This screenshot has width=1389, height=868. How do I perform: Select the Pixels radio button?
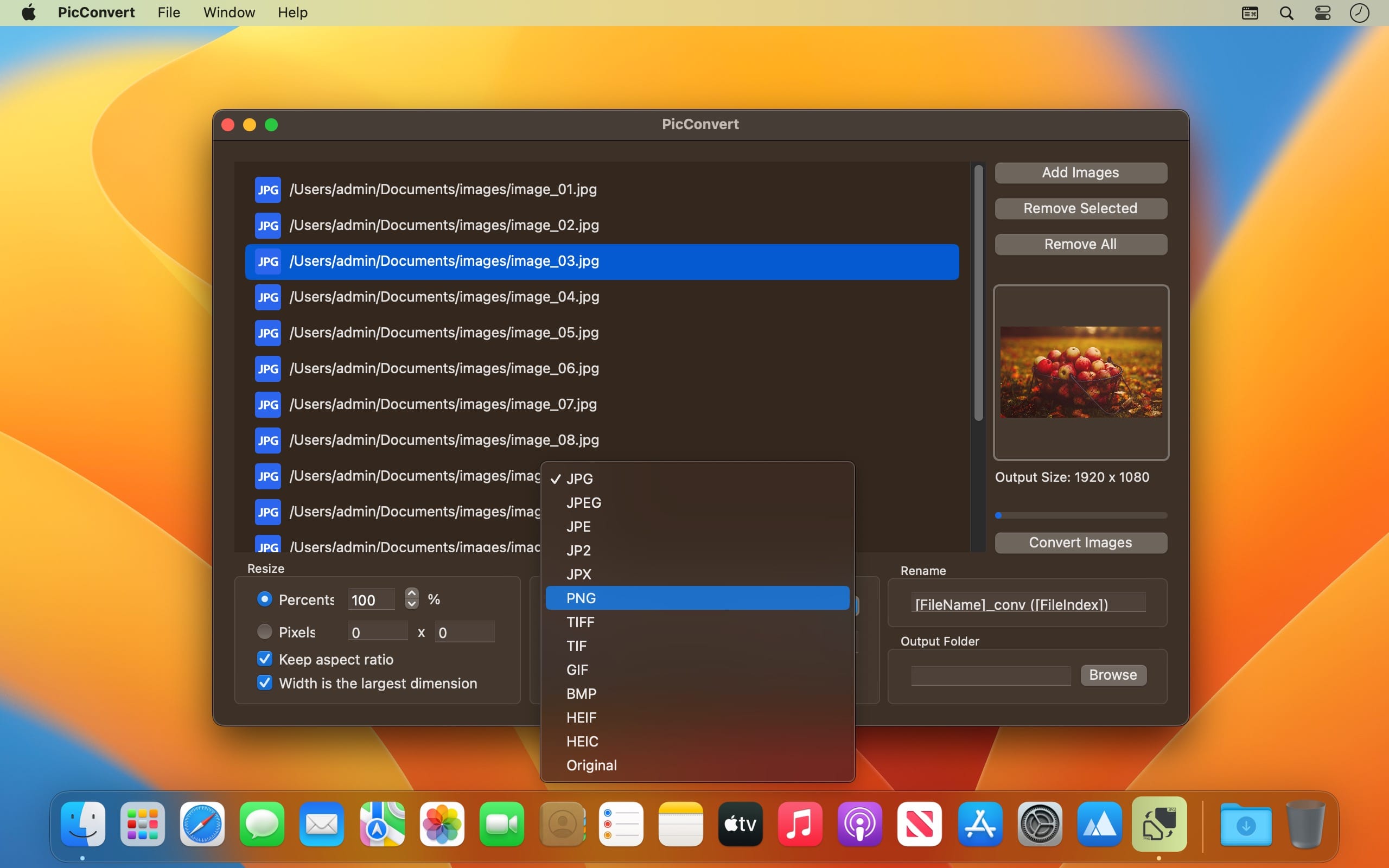pyautogui.click(x=264, y=631)
